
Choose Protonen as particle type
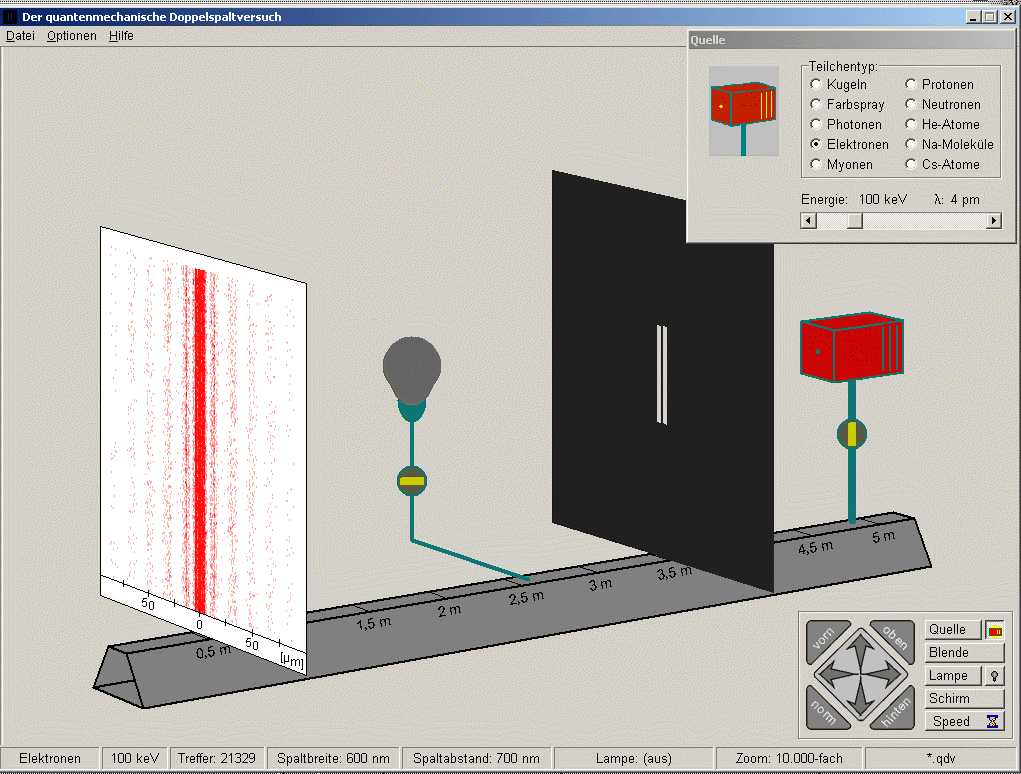[912, 85]
